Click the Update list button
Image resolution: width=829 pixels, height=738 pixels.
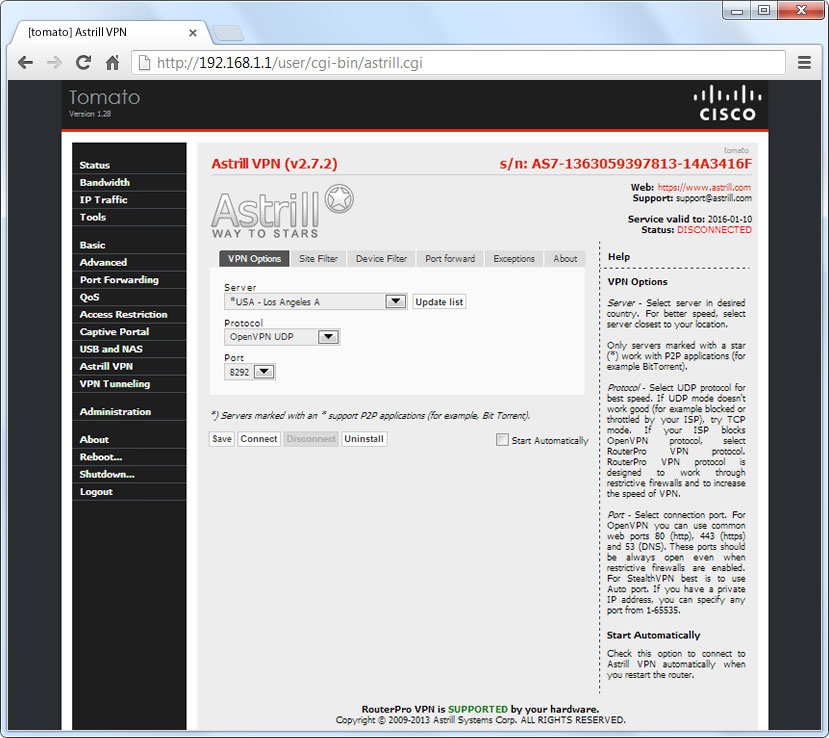pyautogui.click(x=439, y=302)
